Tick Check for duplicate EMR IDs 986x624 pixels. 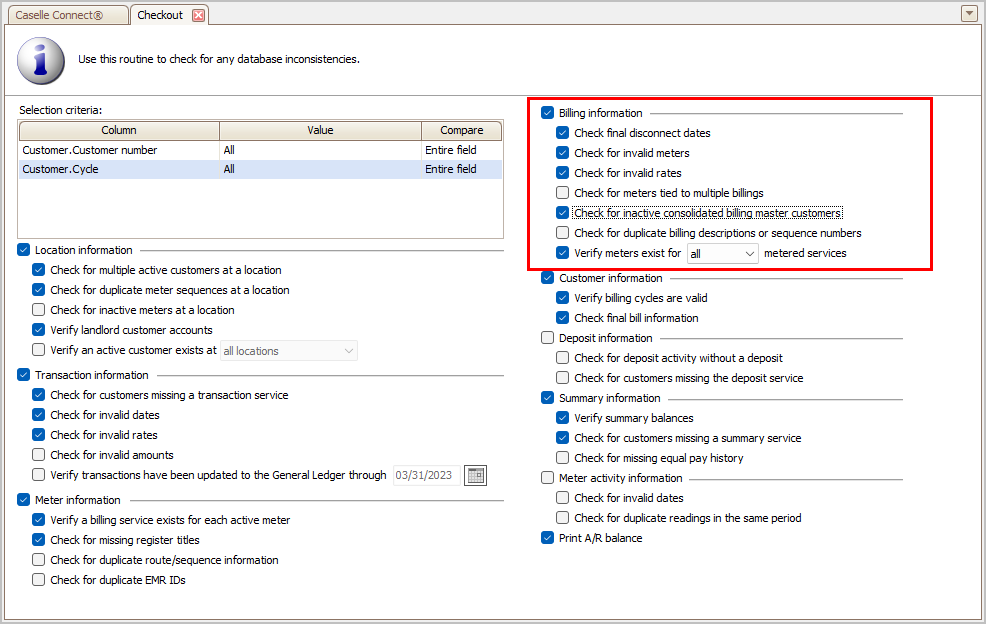click(38, 579)
